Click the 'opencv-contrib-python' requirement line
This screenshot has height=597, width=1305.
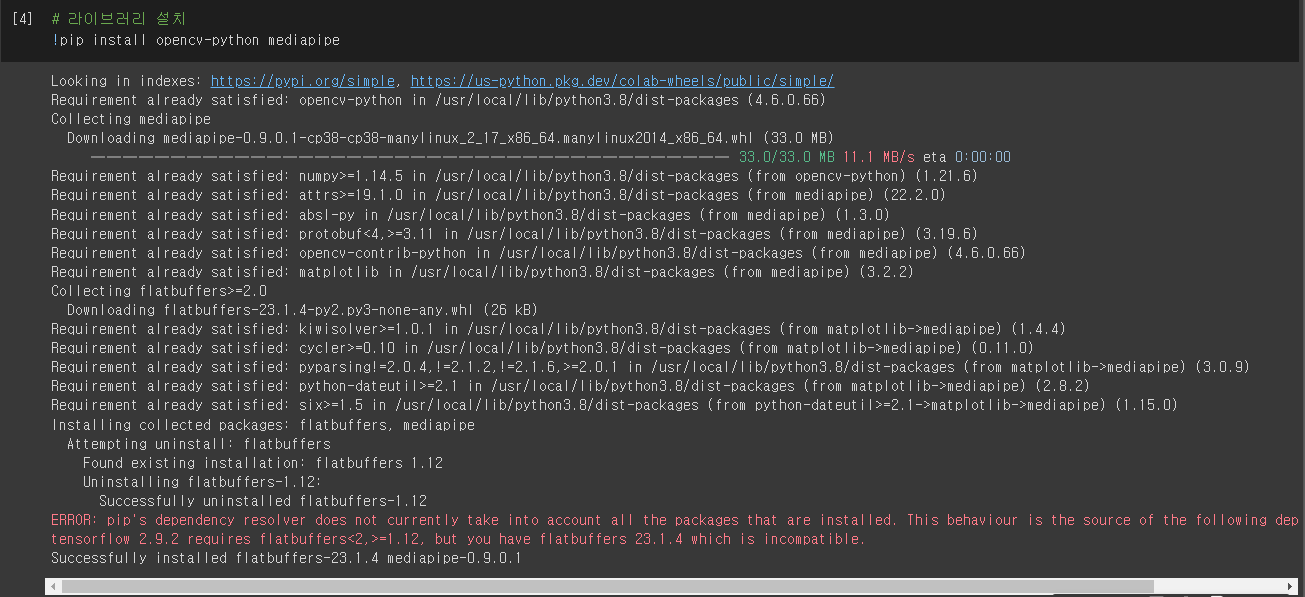point(538,252)
